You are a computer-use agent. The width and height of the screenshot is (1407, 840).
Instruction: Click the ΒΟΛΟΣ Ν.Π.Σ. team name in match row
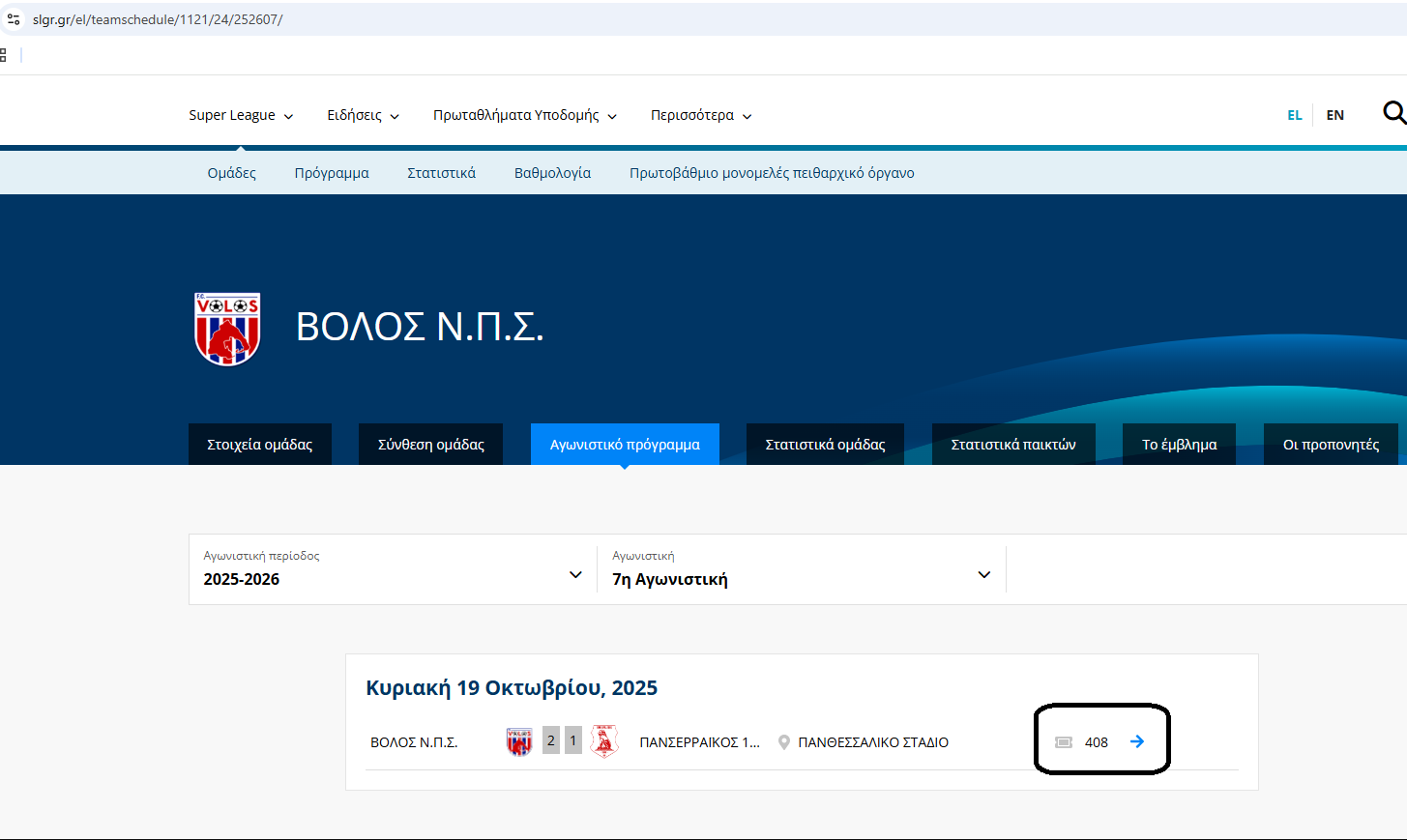point(414,742)
